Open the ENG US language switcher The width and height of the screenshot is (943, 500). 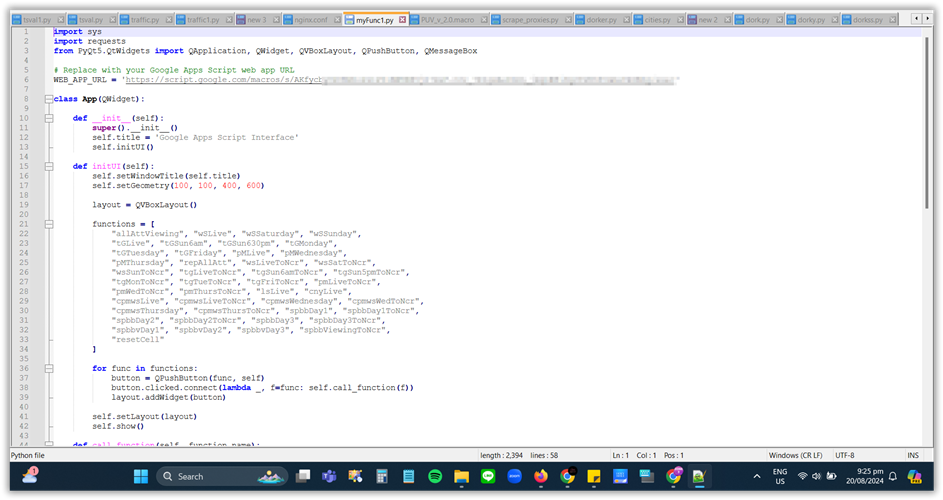click(780, 477)
